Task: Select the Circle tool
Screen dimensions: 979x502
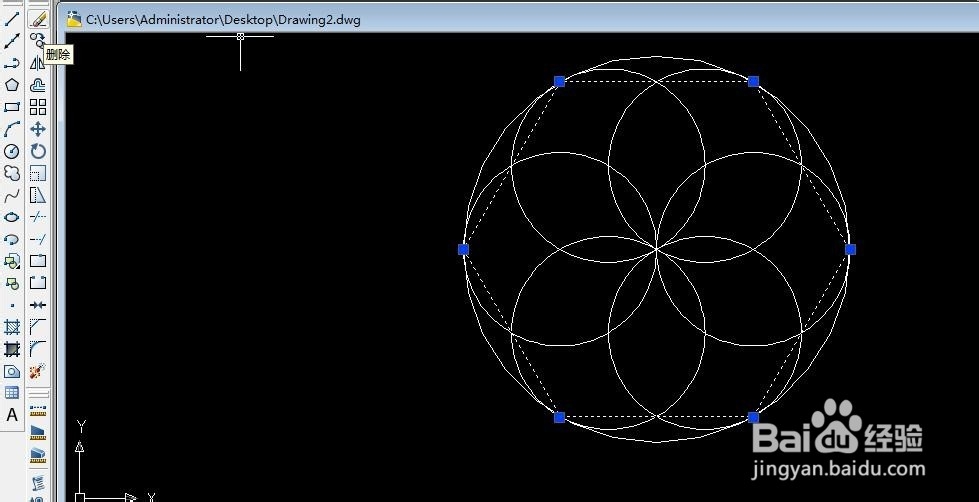Action: point(12,151)
